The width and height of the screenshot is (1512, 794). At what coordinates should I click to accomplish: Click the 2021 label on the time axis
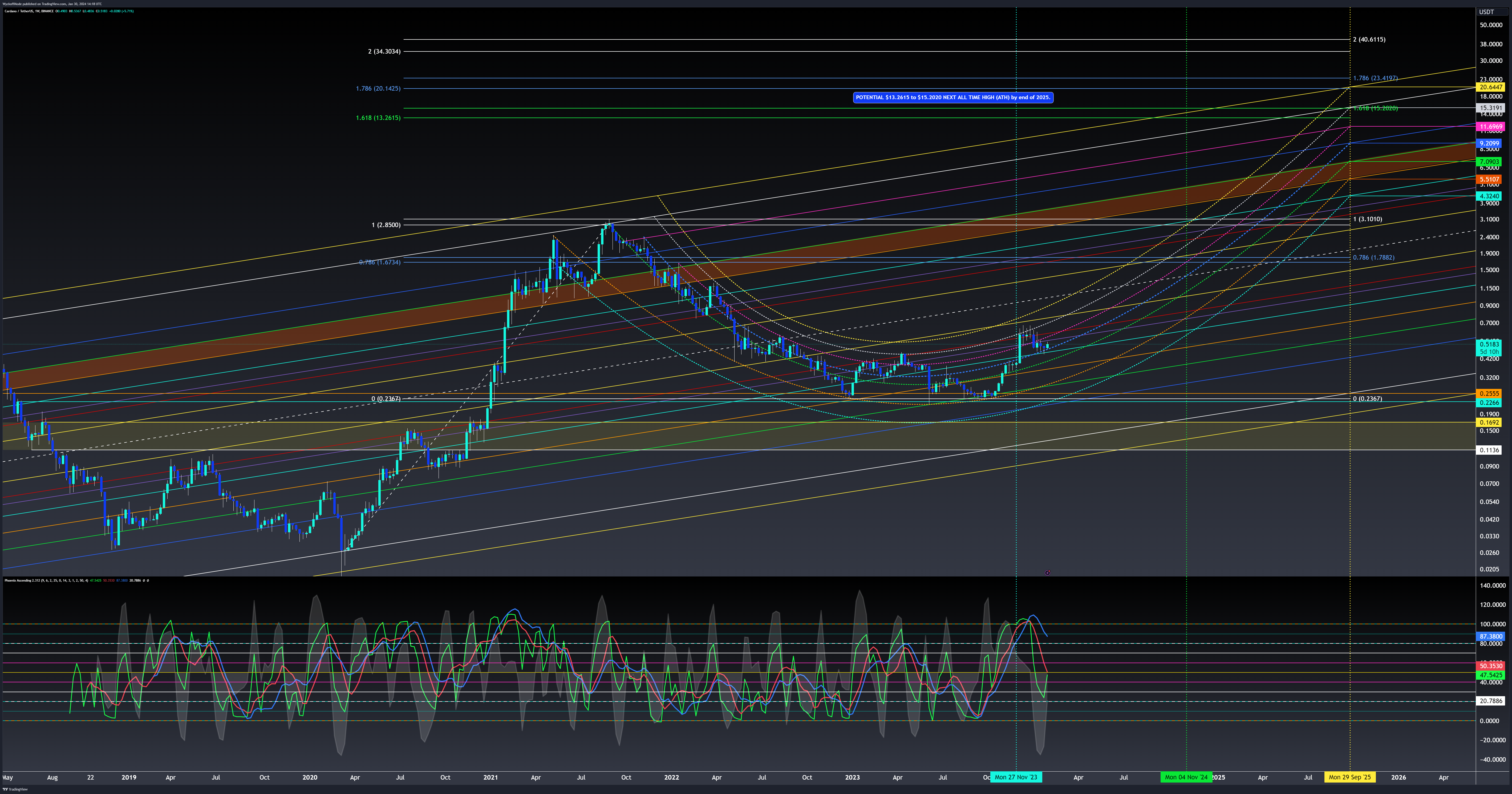tap(491, 777)
